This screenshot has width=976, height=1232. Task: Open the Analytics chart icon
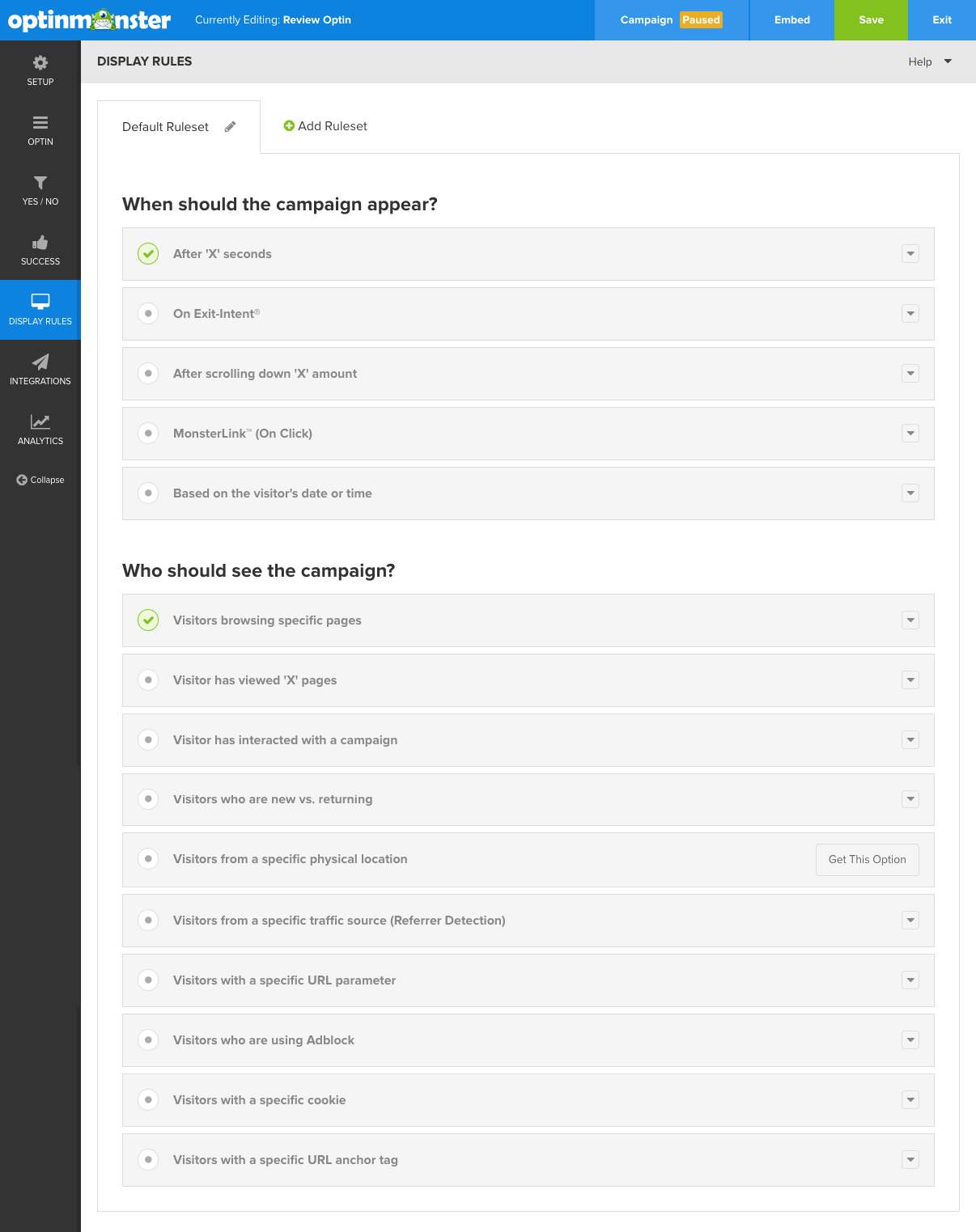[40, 421]
